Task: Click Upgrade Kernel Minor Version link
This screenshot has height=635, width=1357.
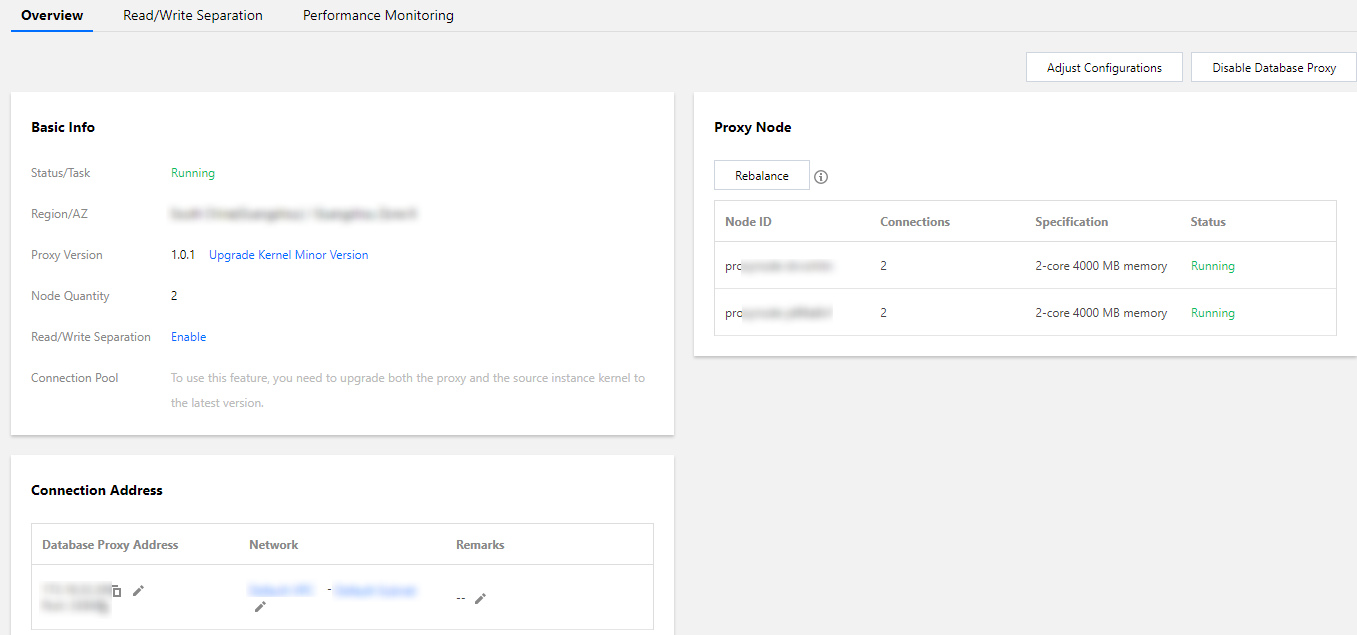Action: coord(288,255)
